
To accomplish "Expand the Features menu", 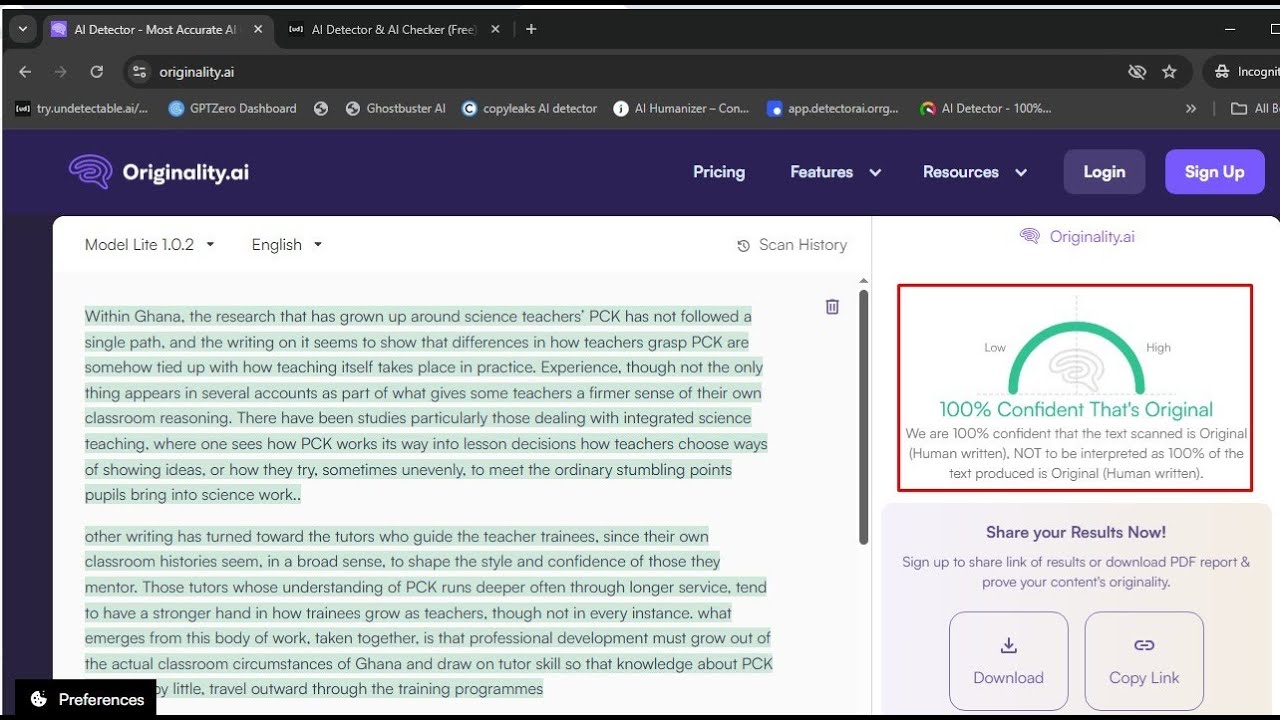I will [x=836, y=172].
